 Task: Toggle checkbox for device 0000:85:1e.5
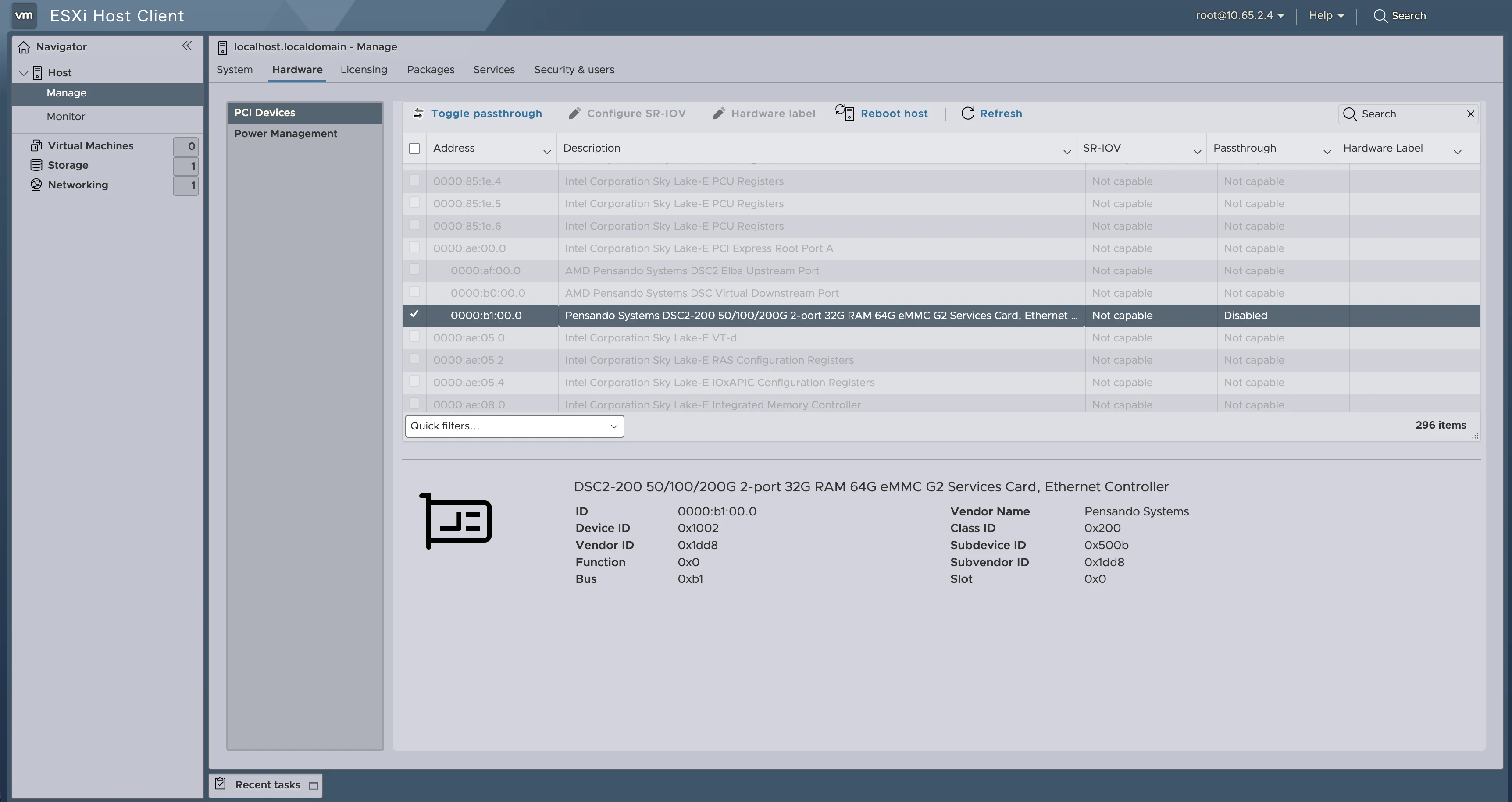[x=414, y=202]
